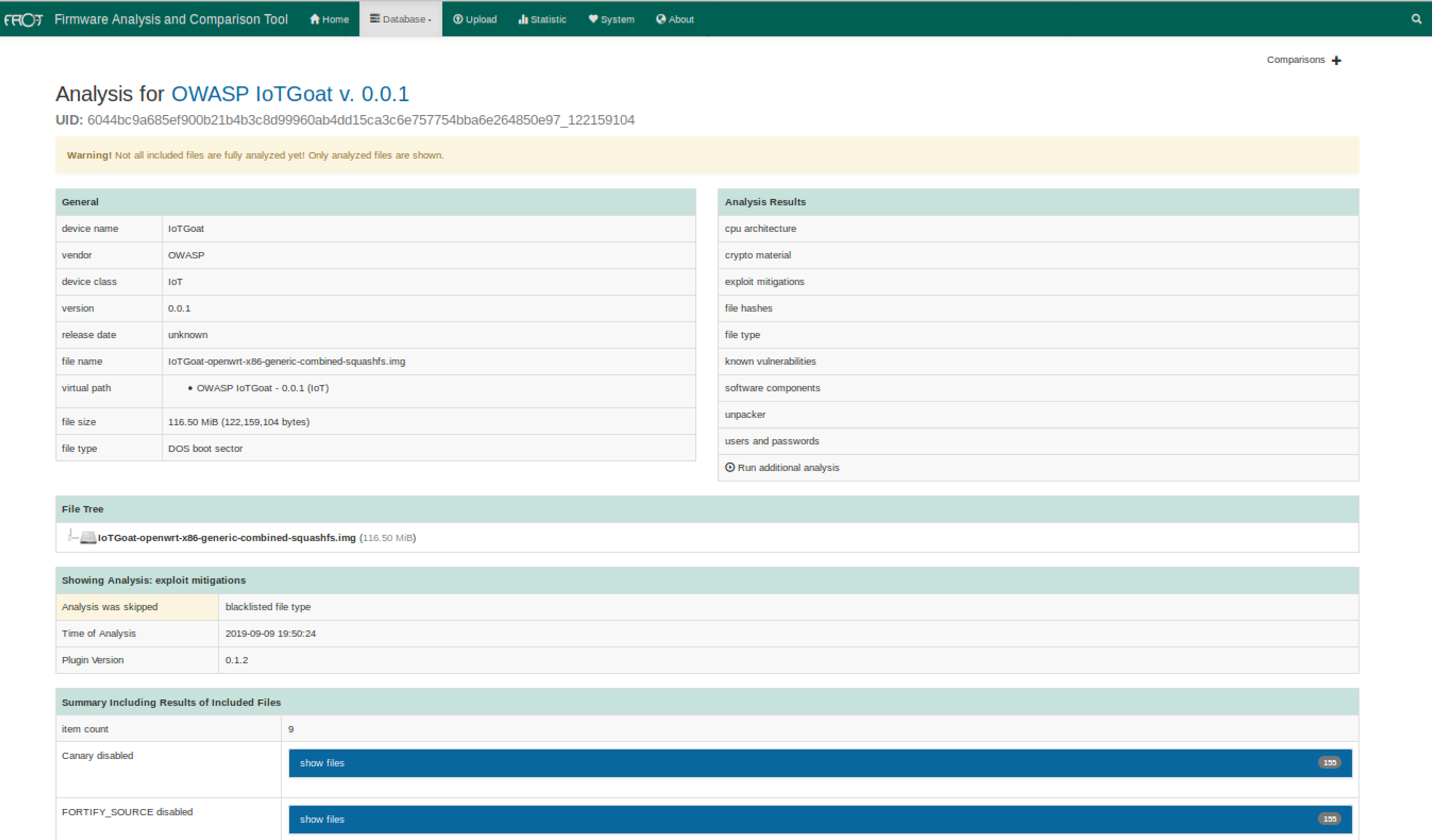Select exploit mitigations analysis result

pos(1038,282)
